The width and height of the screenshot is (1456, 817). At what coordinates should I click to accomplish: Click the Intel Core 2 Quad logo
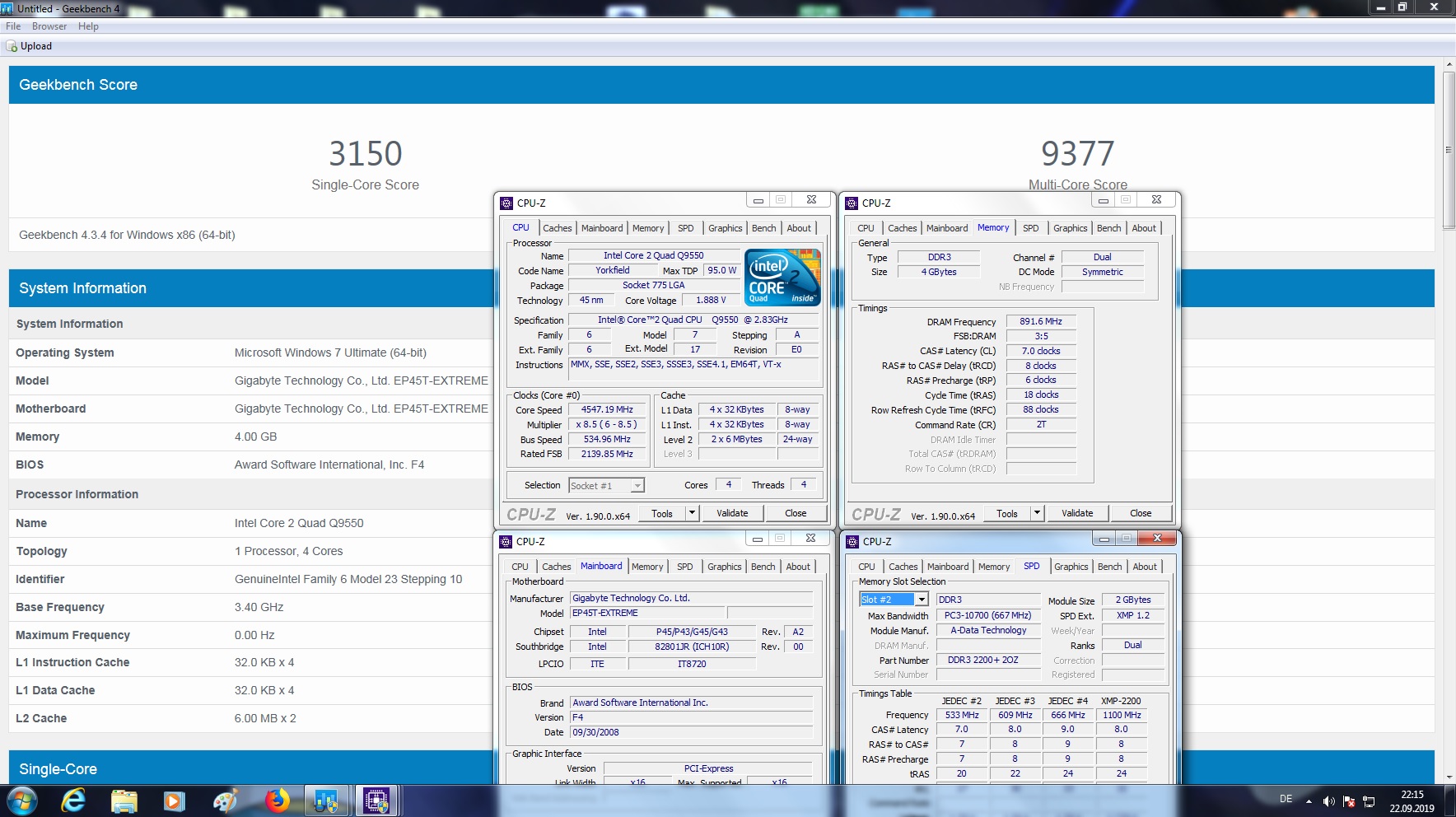pyautogui.click(x=782, y=278)
